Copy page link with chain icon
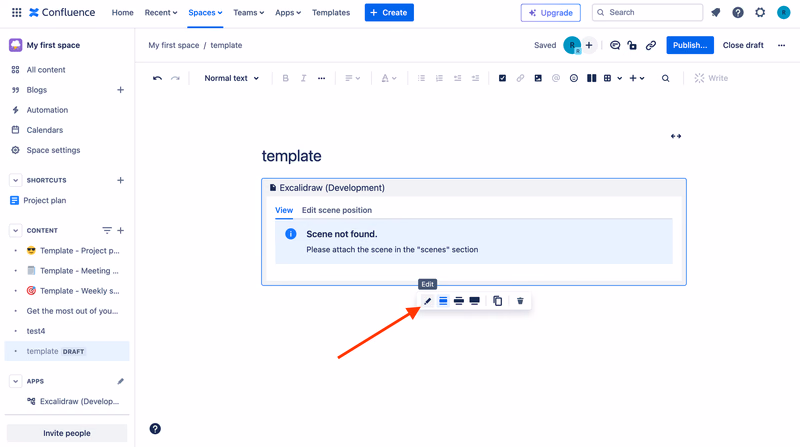 point(651,45)
